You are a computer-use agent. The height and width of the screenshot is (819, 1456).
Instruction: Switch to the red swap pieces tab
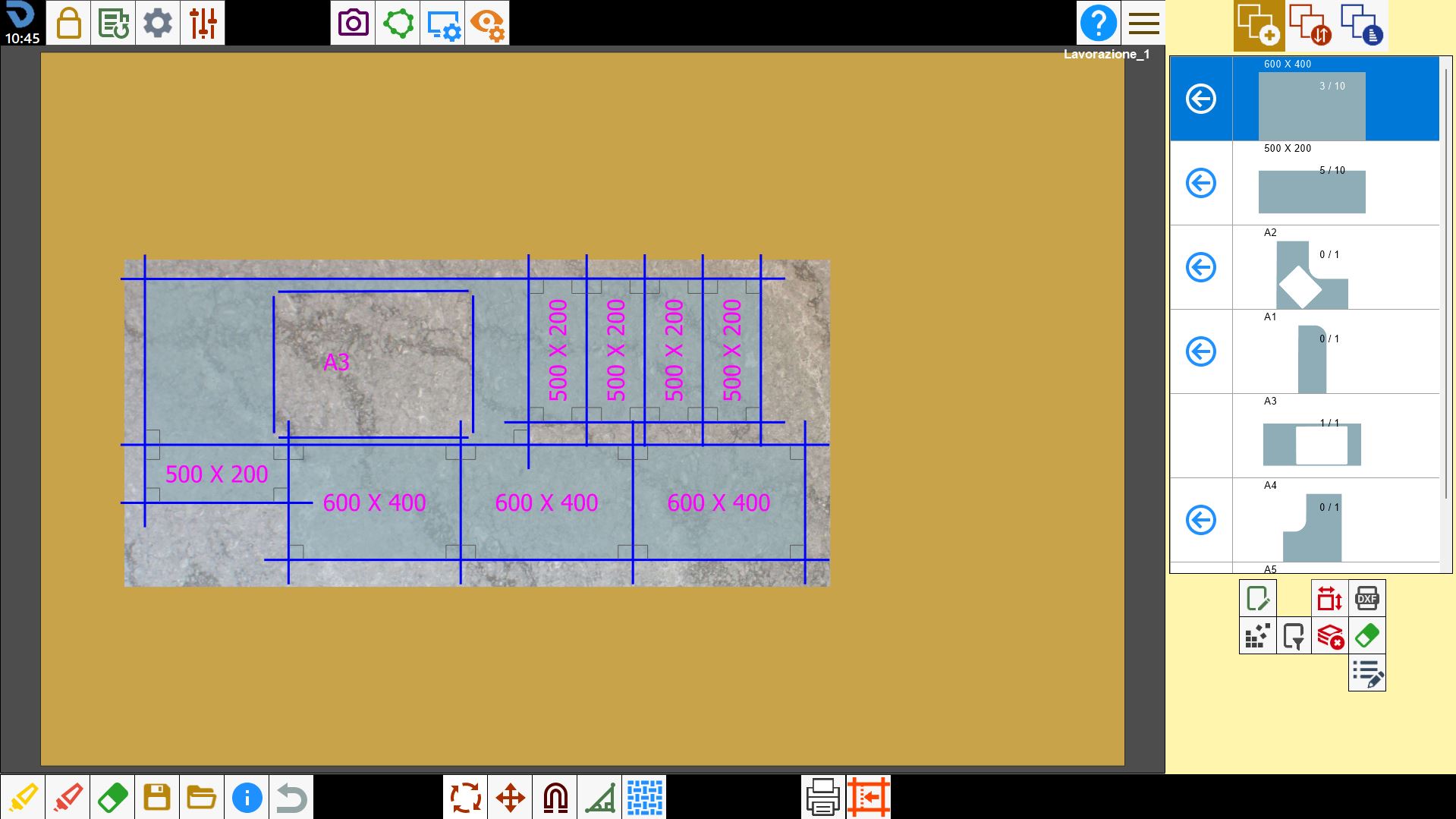[x=1310, y=25]
